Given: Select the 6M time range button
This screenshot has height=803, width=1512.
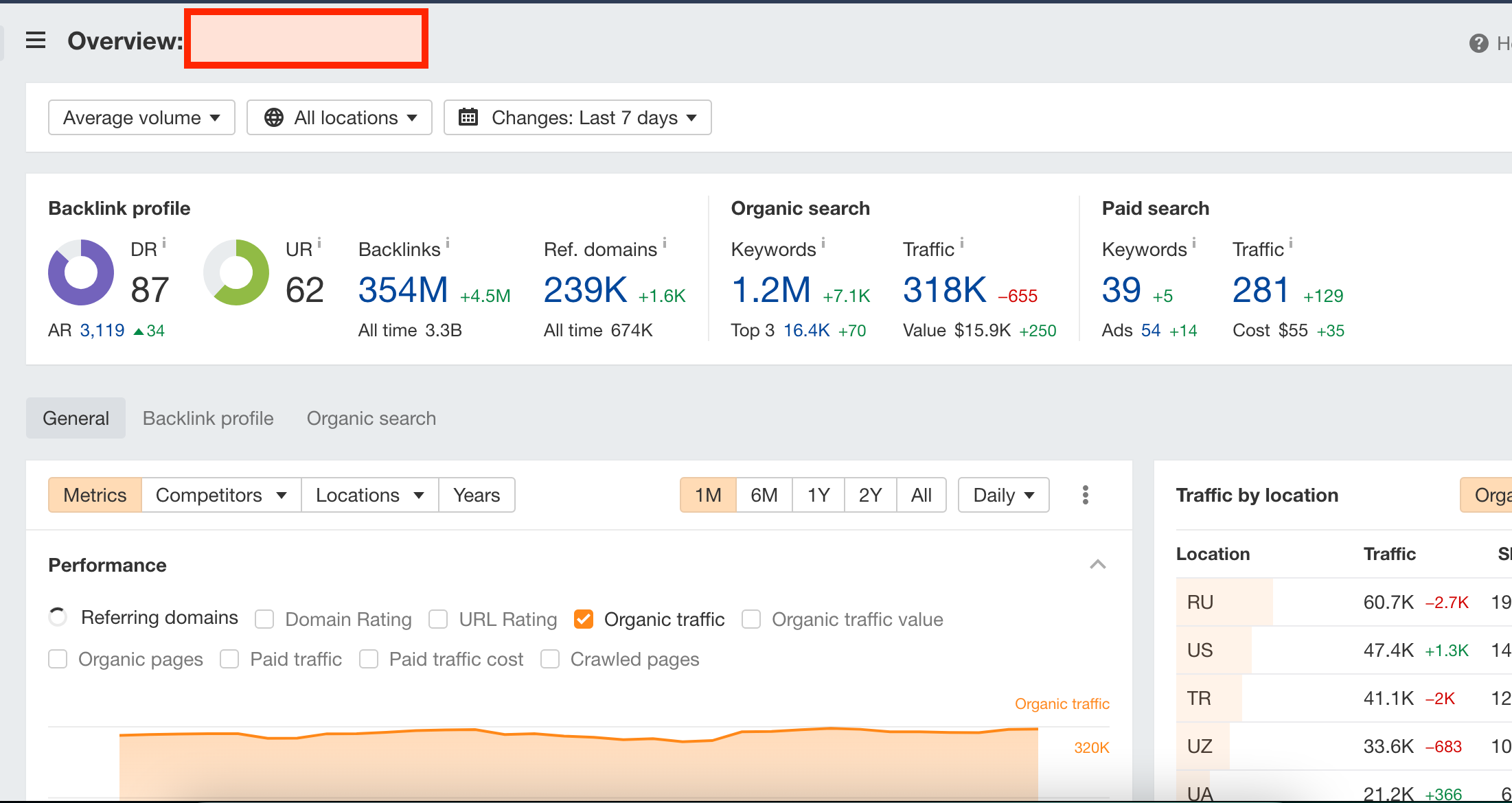Looking at the screenshot, I should [764, 495].
